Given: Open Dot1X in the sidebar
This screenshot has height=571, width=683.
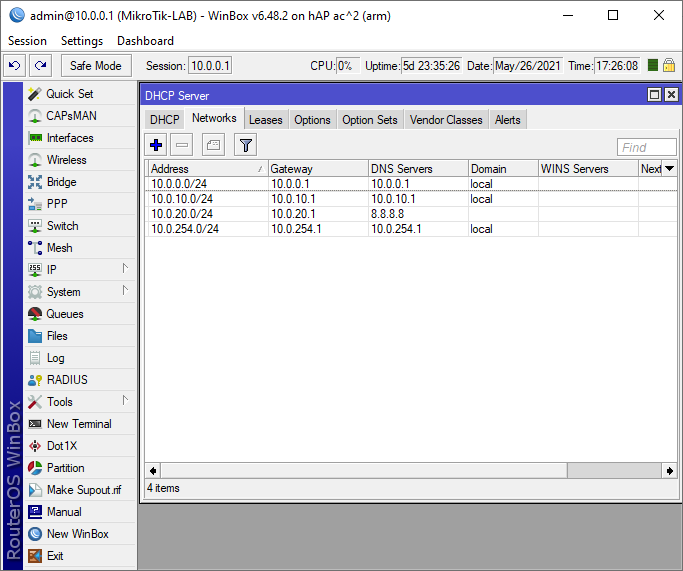Looking at the screenshot, I should tap(80, 446).
